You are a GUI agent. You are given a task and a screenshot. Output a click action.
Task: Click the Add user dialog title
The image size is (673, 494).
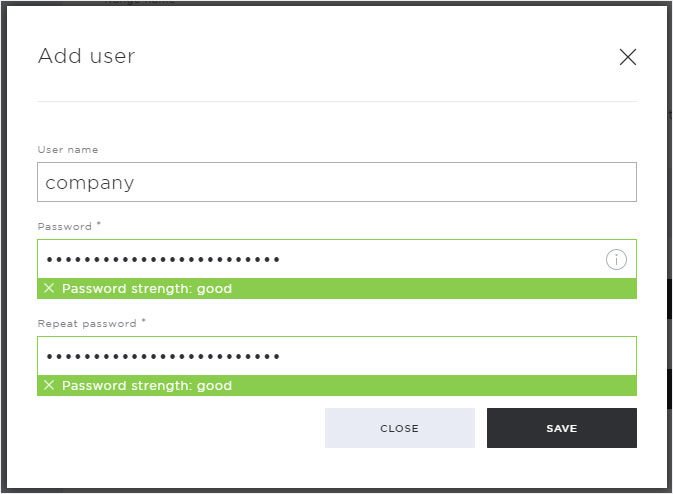coord(86,56)
